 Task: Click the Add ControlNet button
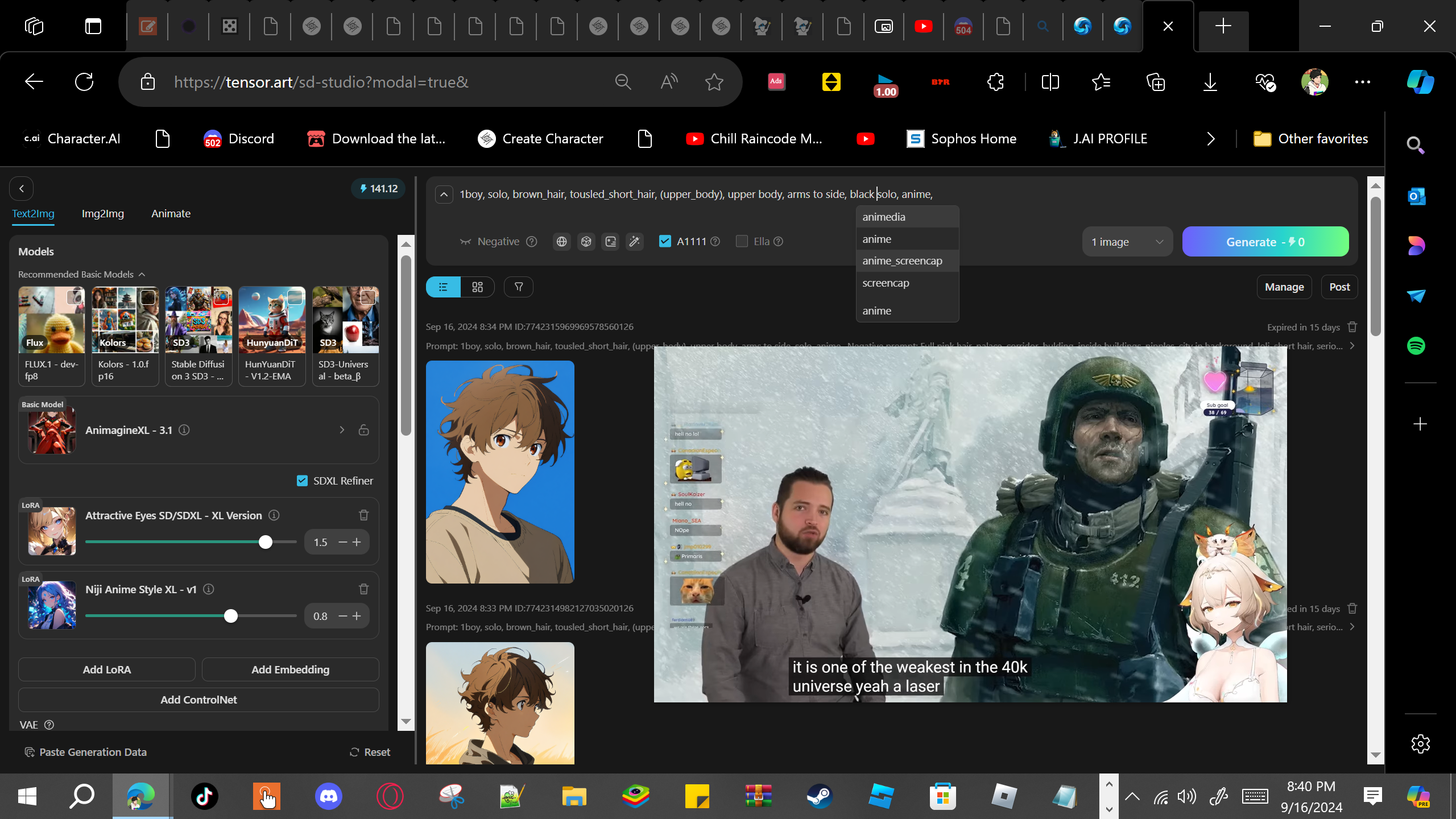click(x=198, y=700)
